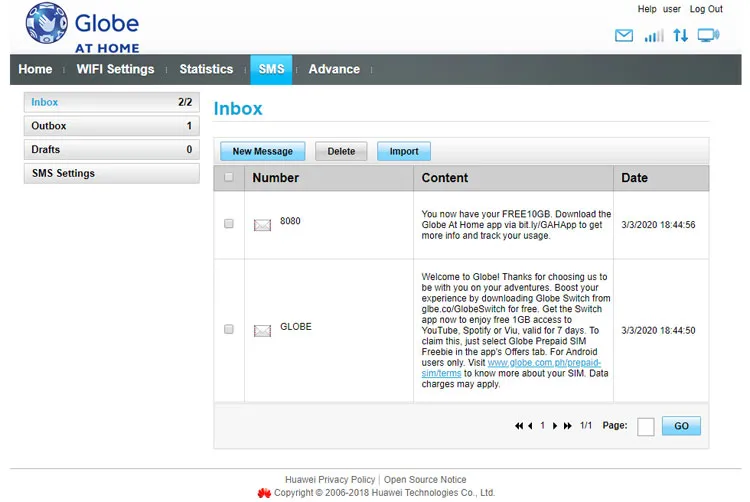Open envelope icon beside 8080 message
This screenshot has width=750, height=502.
[x=262, y=225]
